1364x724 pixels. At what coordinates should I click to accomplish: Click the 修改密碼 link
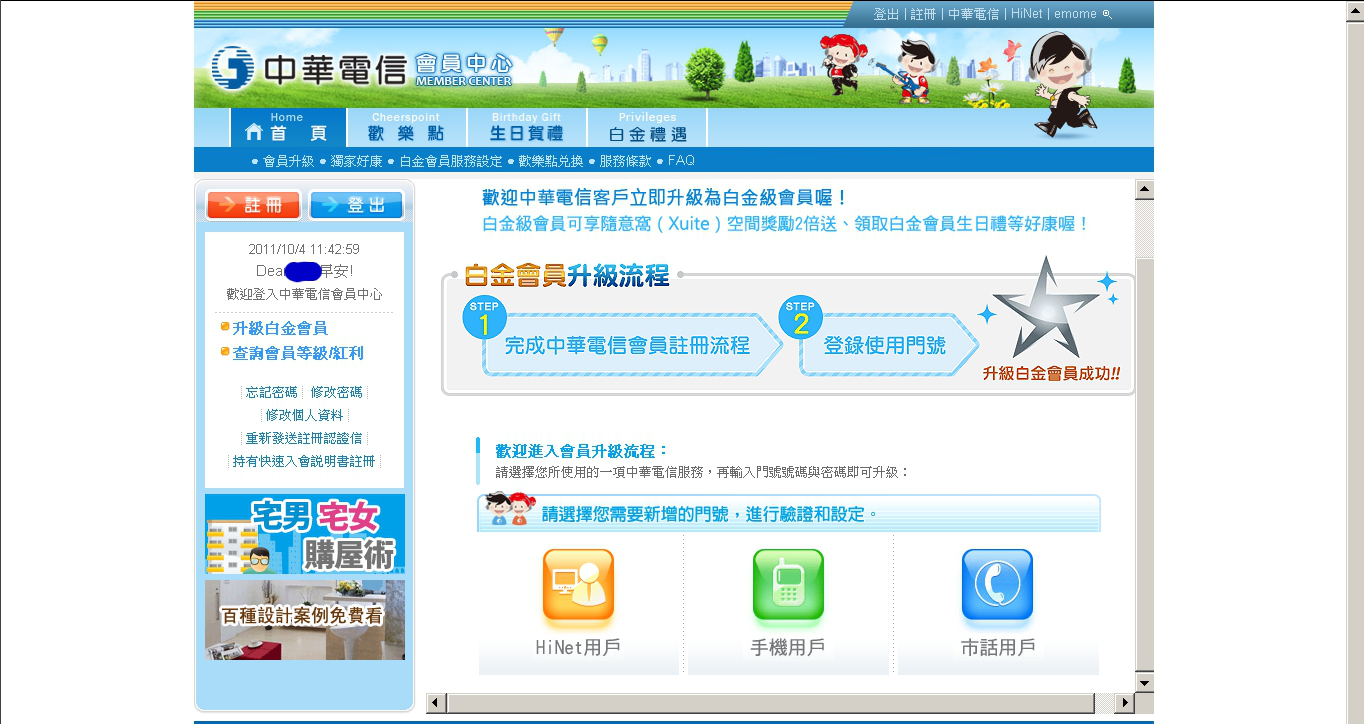tap(336, 392)
